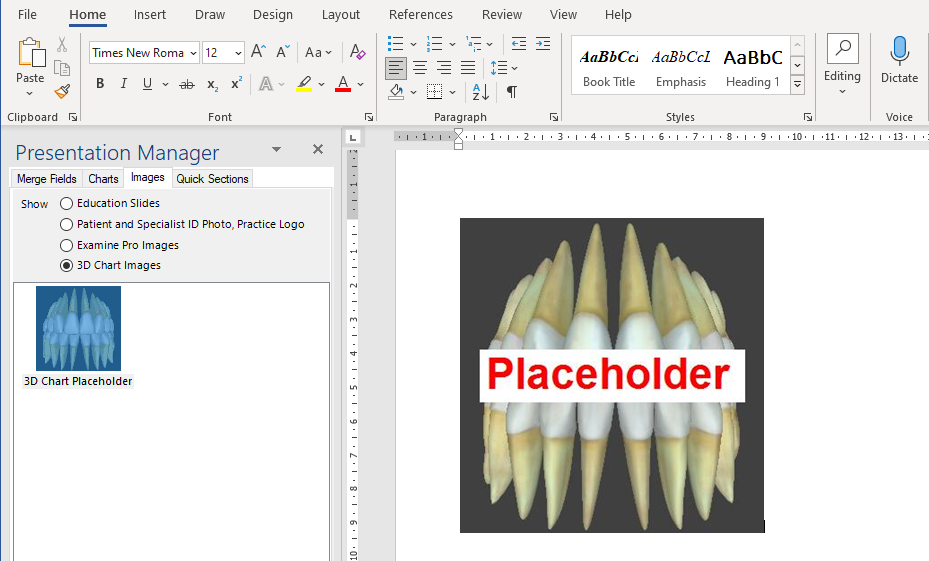Screen dimensions: 929x561
Task: Expand underline style arrow
Action: click(x=165, y=85)
